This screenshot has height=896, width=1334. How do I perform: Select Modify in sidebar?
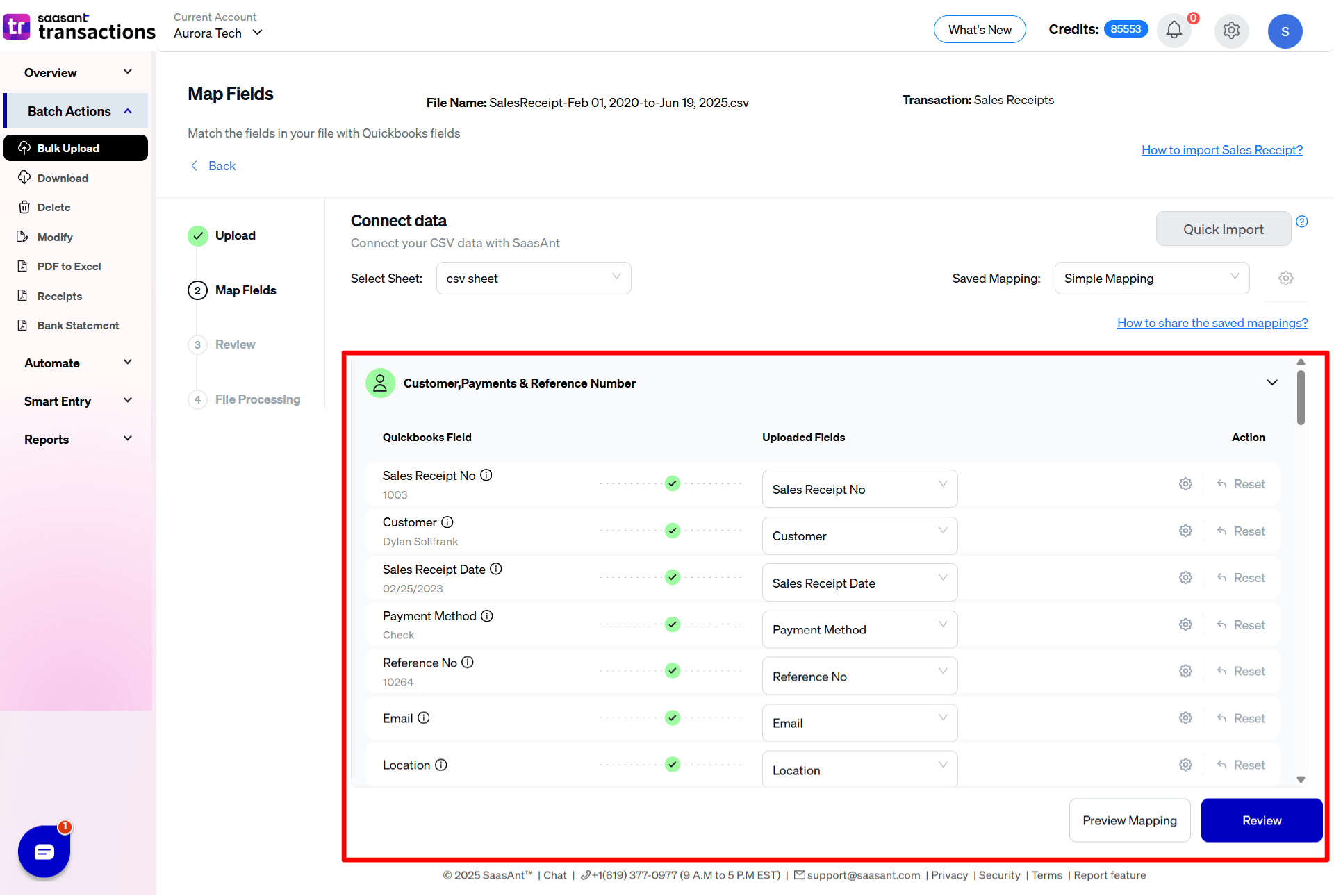click(55, 237)
